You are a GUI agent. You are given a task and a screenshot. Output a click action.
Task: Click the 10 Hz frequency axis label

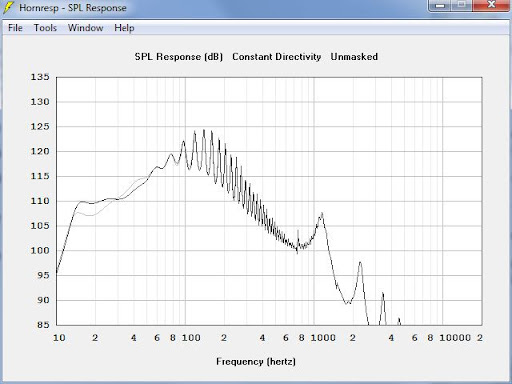point(59,338)
